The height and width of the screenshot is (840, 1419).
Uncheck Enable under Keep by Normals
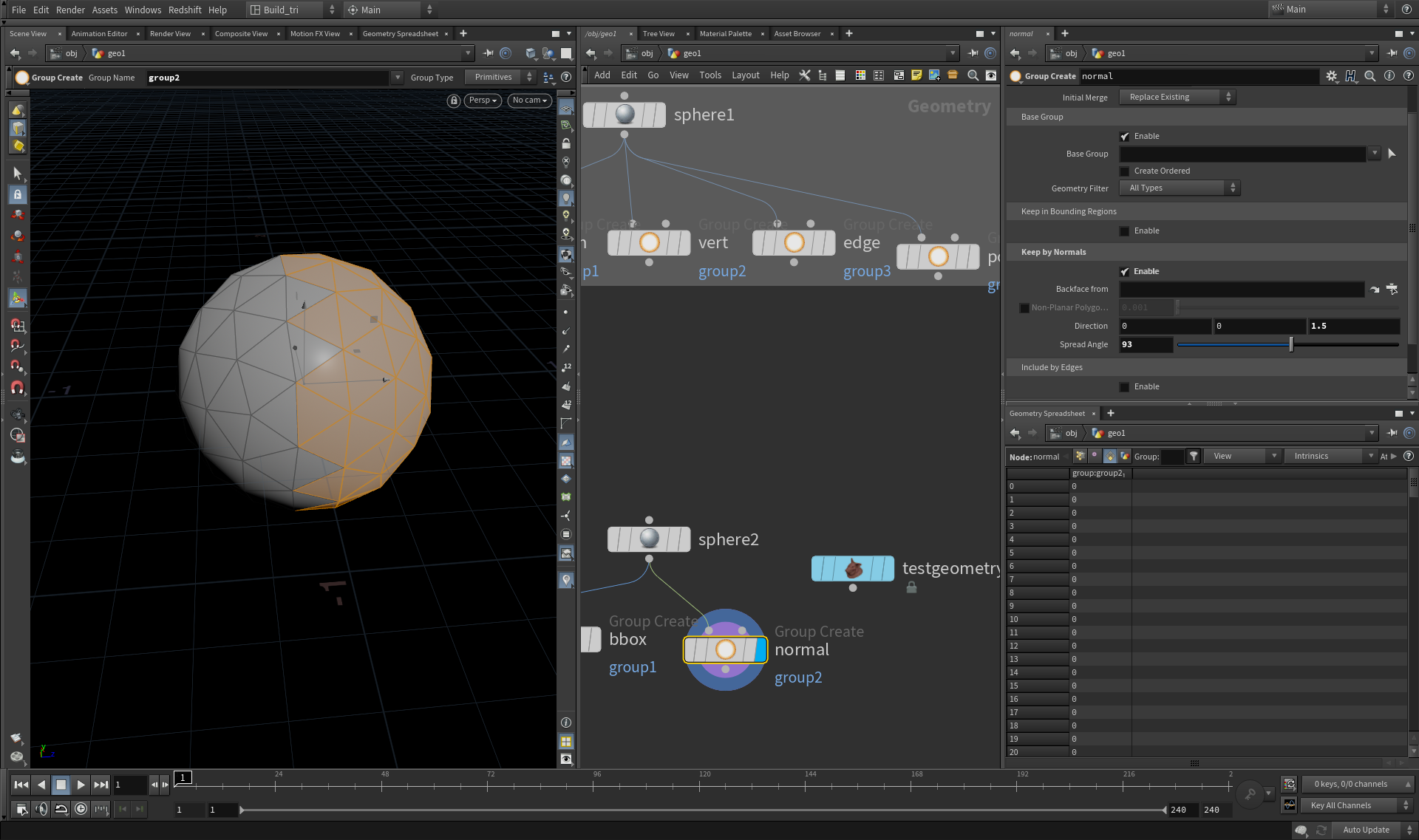(x=1125, y=271)
